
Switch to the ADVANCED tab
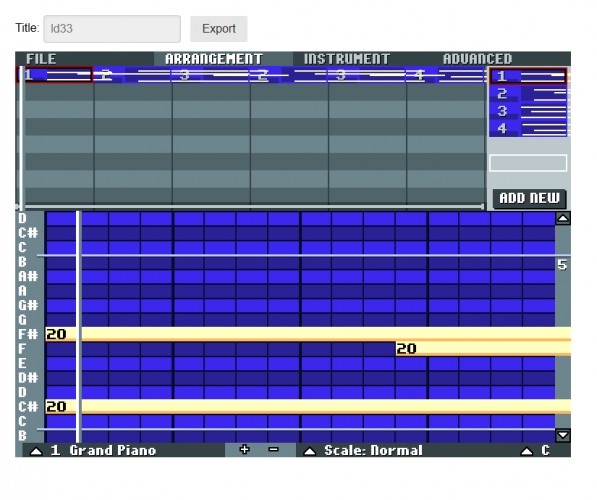477,59
